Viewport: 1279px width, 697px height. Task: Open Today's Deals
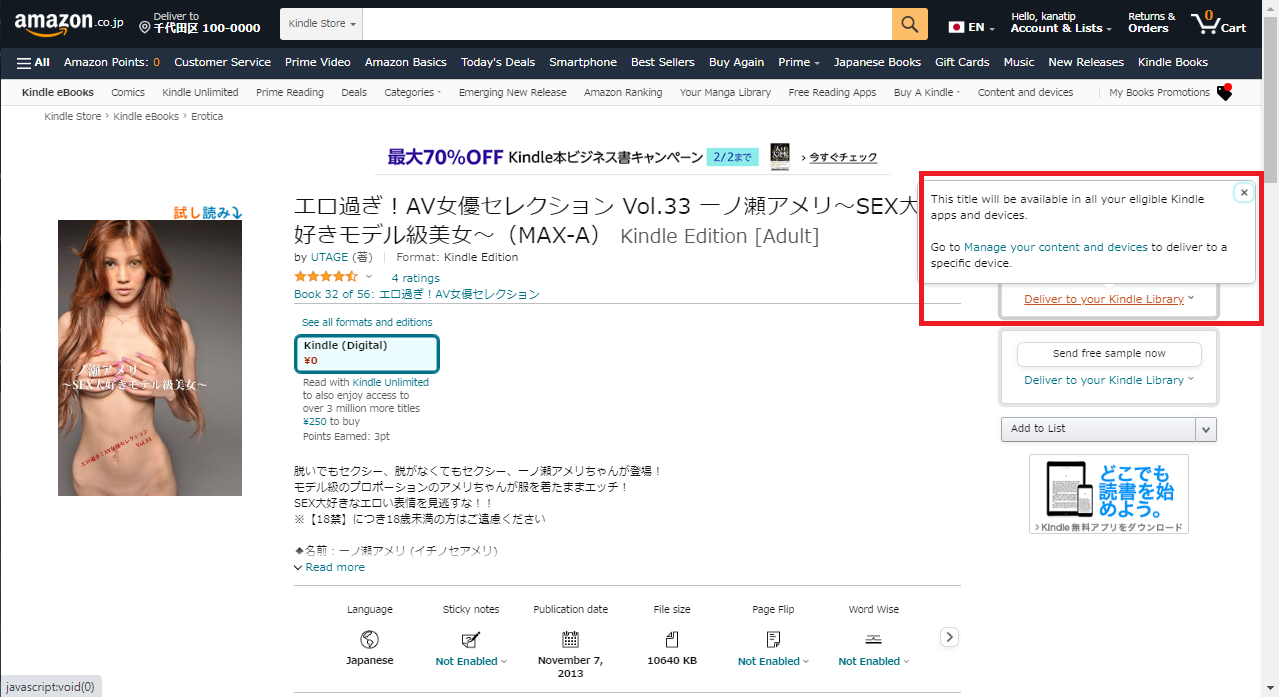click(x=498, y=62)
